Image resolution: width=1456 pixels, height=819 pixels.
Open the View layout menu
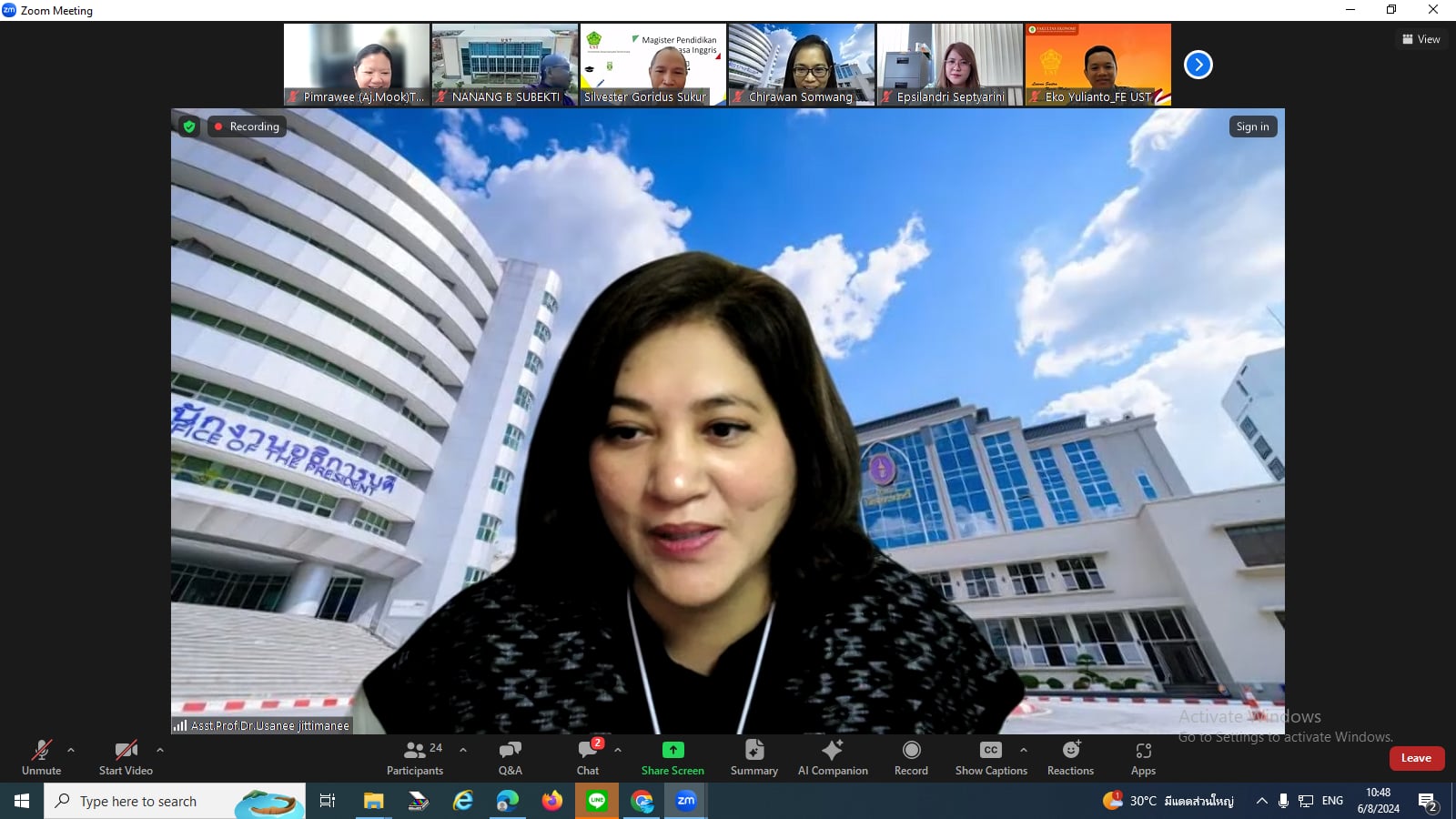(1421, 39)
